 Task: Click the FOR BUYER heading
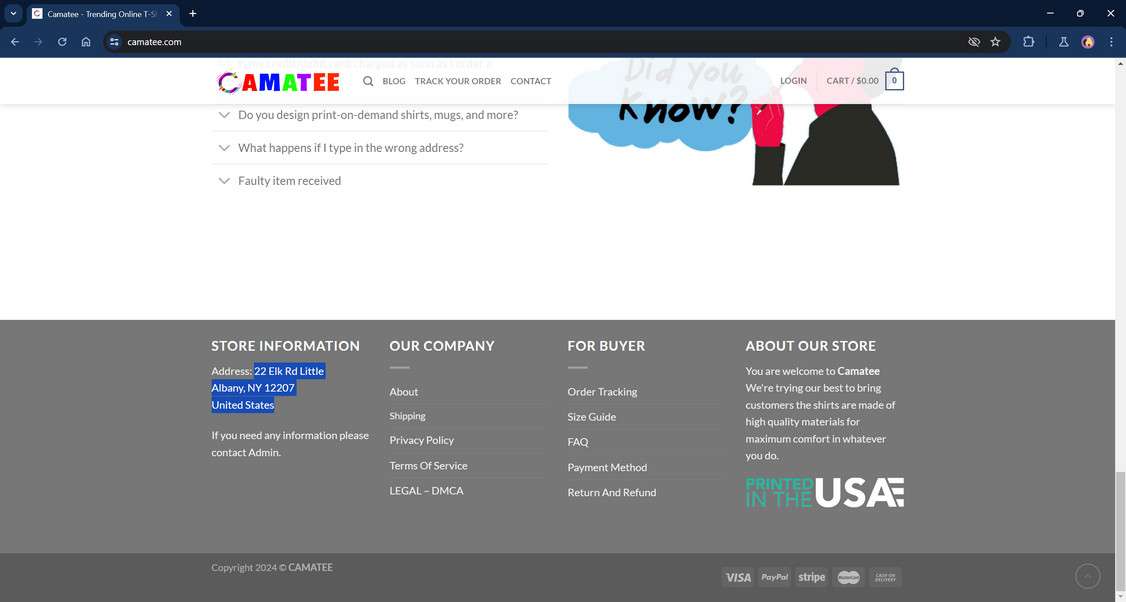[606, 346]
